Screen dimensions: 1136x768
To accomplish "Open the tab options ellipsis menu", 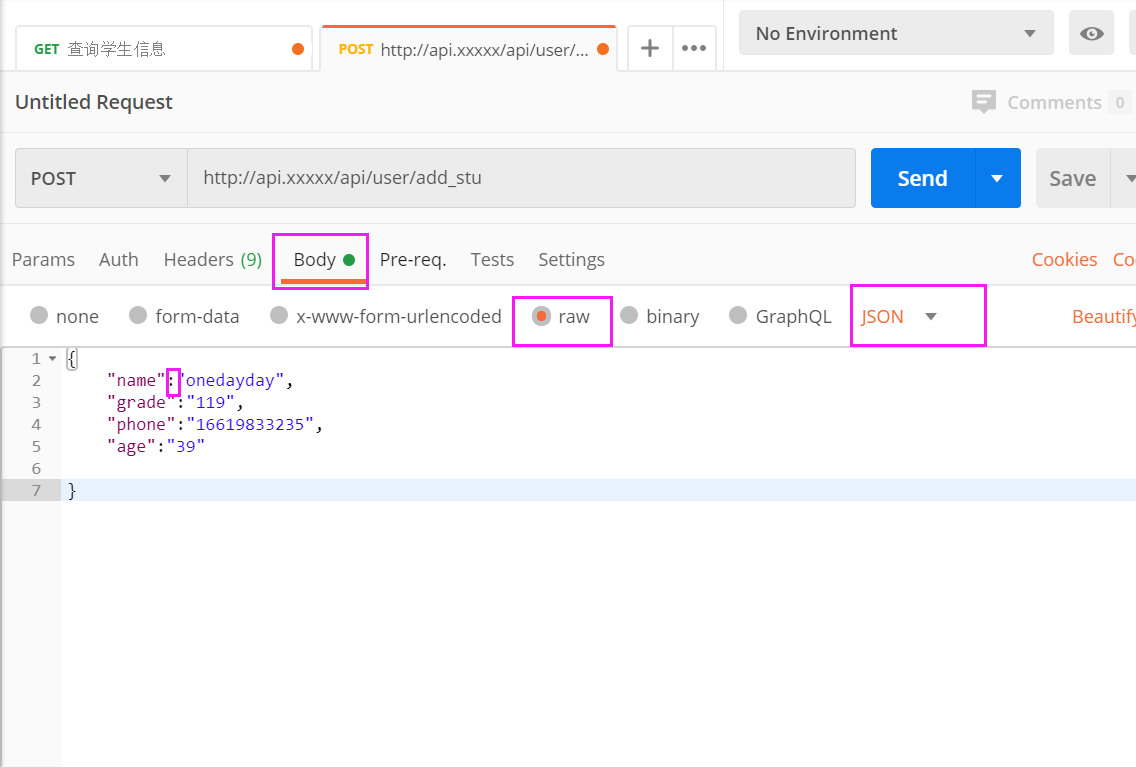I will (x=694, y=48).
